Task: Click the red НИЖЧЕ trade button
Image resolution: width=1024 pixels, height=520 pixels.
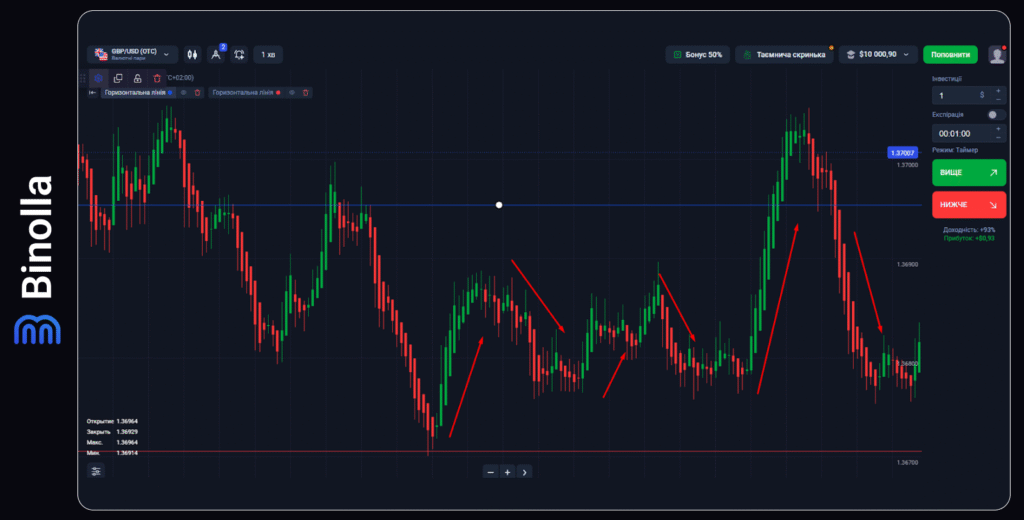Action: pyautogui.click(x=968, y=205)
